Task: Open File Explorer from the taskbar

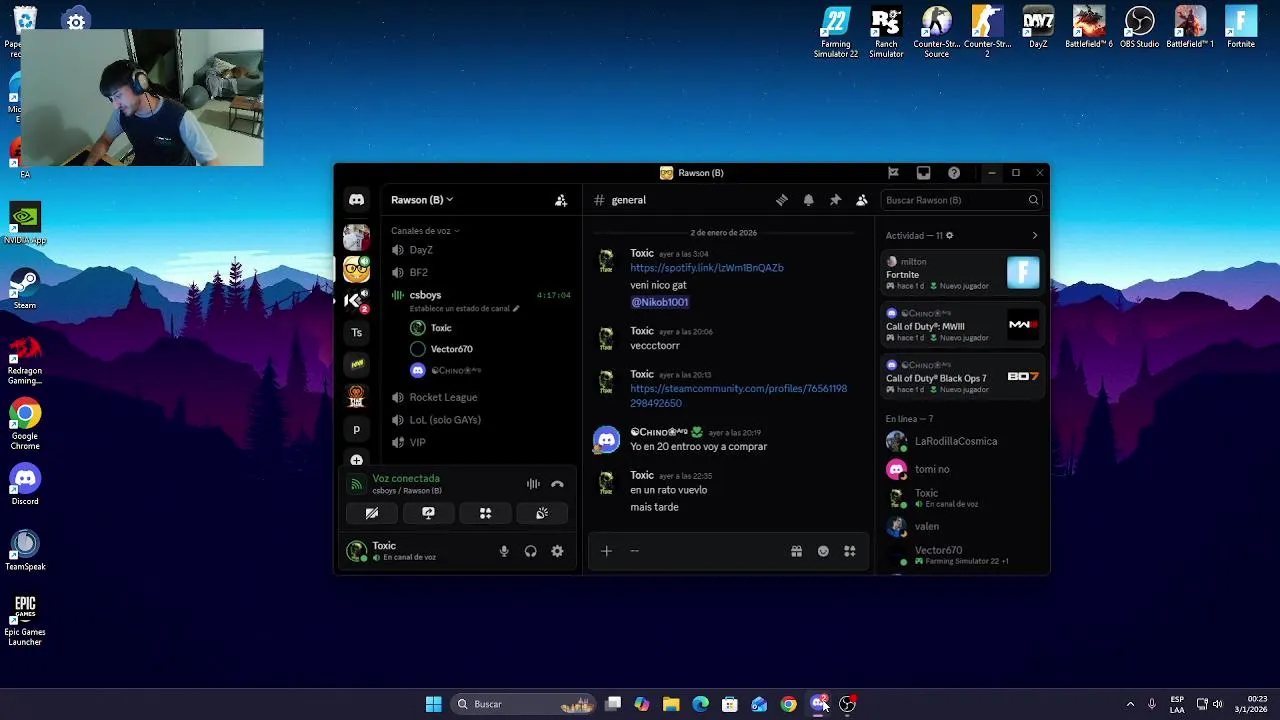Action: 671,704
